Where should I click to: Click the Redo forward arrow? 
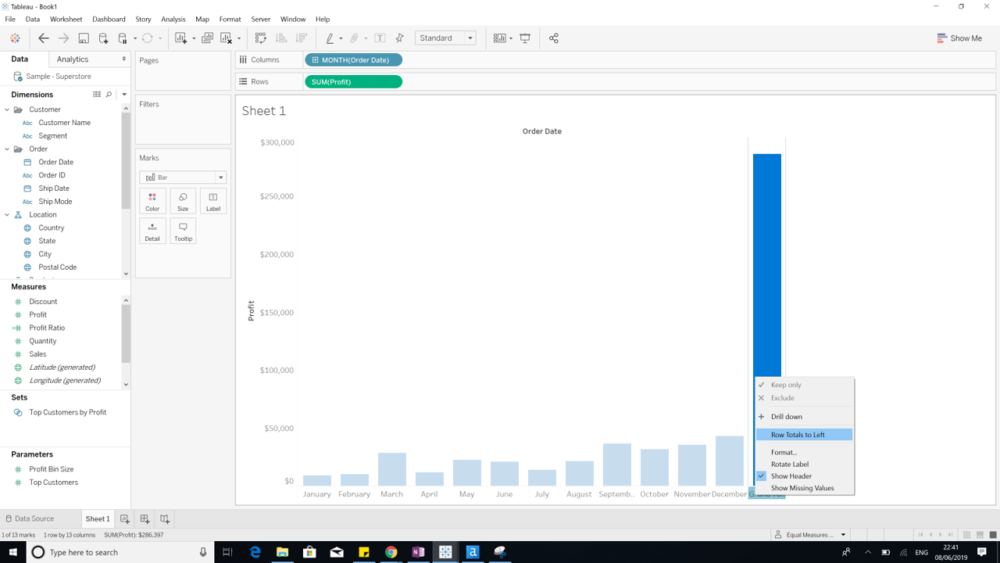63,38
